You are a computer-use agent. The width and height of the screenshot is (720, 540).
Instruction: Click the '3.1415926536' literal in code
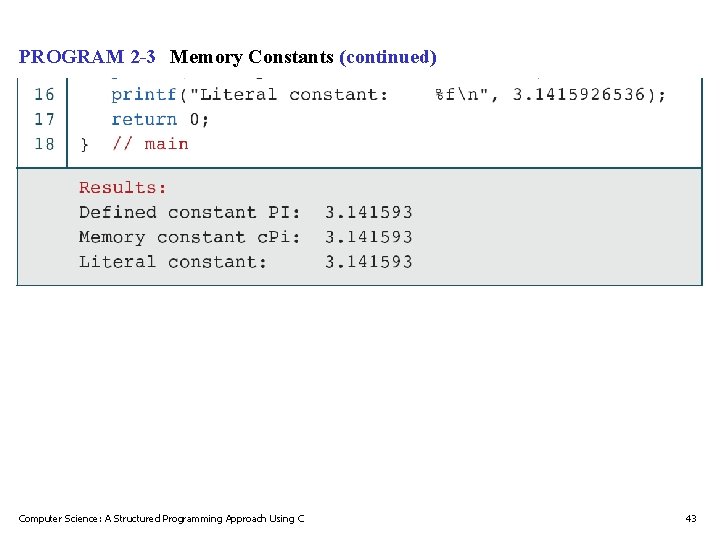579,95
